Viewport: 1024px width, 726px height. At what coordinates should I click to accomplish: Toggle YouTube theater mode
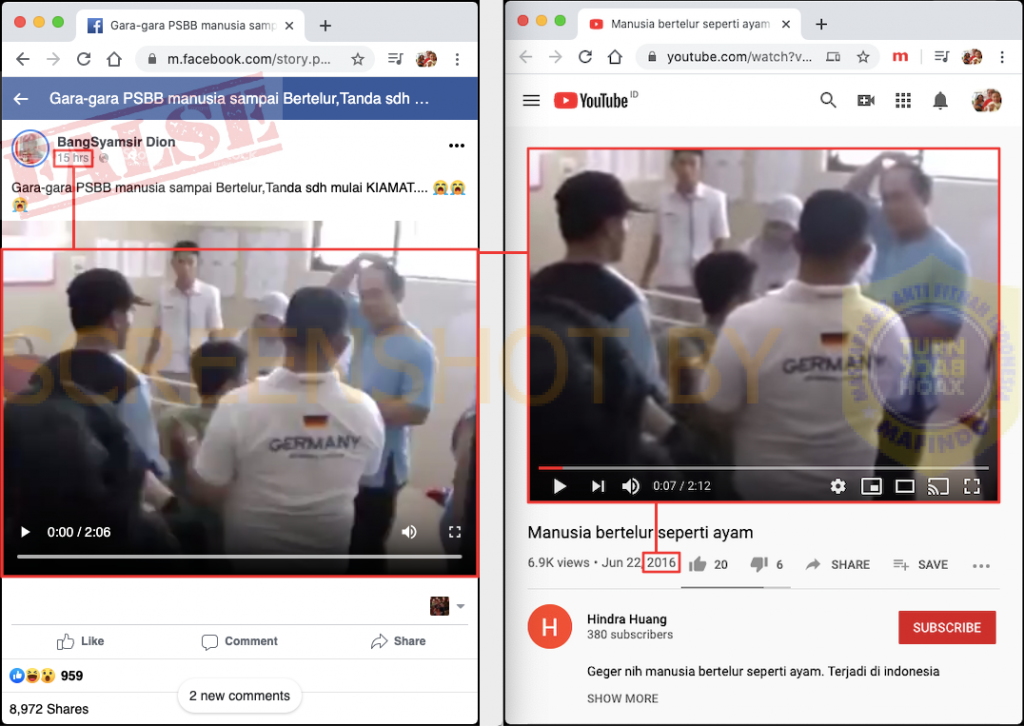pos(904,486)
